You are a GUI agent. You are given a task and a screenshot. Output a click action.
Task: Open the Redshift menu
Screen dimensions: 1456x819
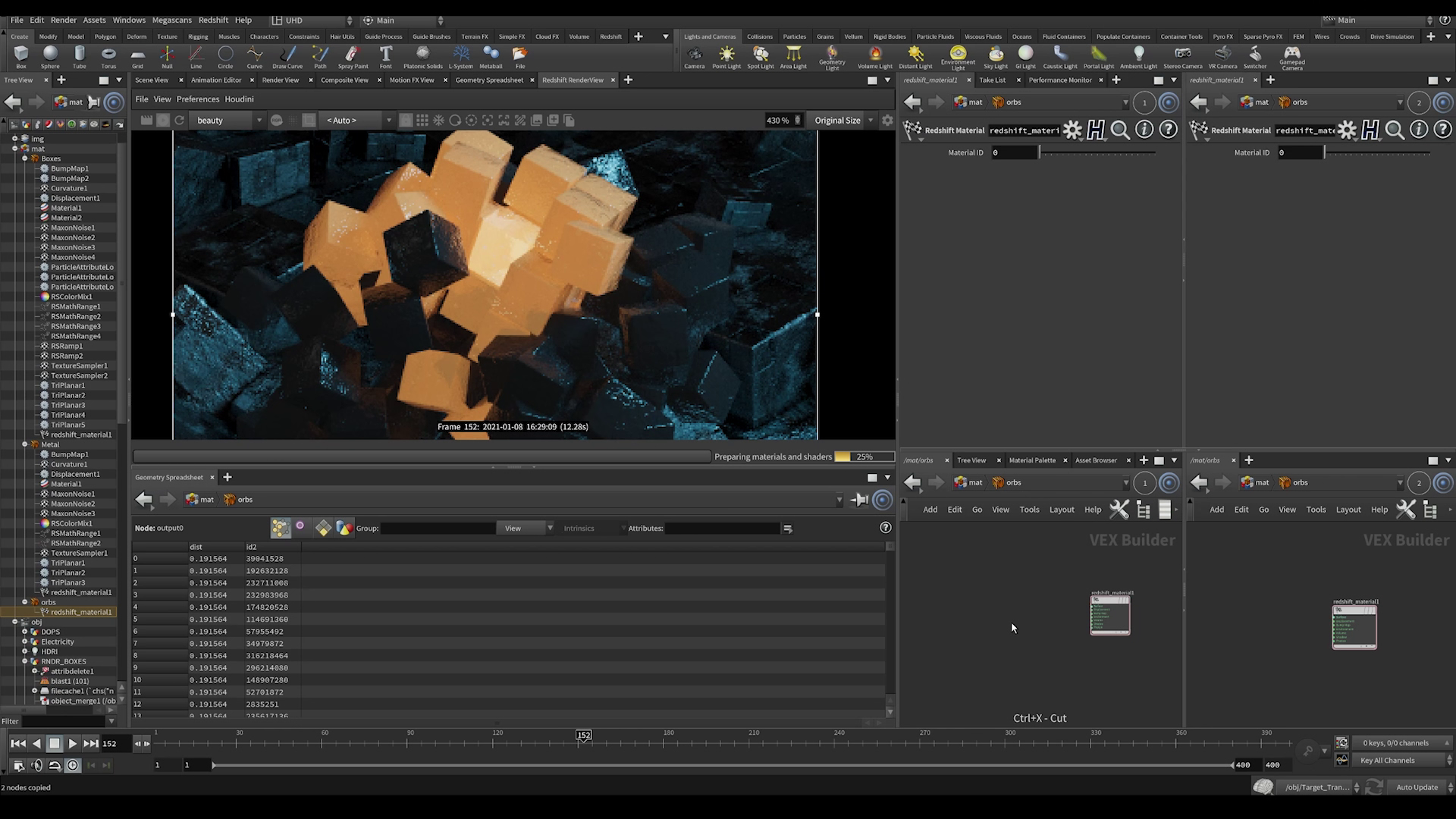[213, 20]
